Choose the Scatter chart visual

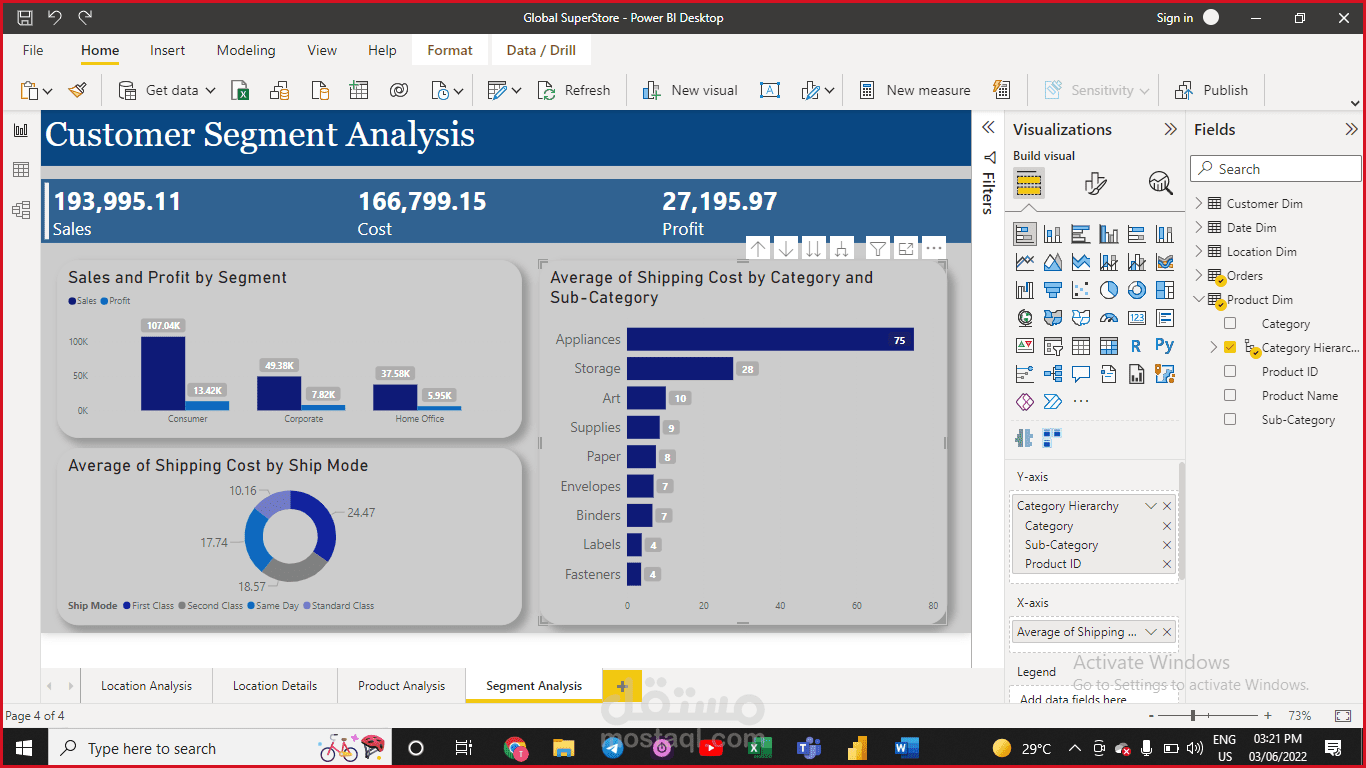(1081, 290)
